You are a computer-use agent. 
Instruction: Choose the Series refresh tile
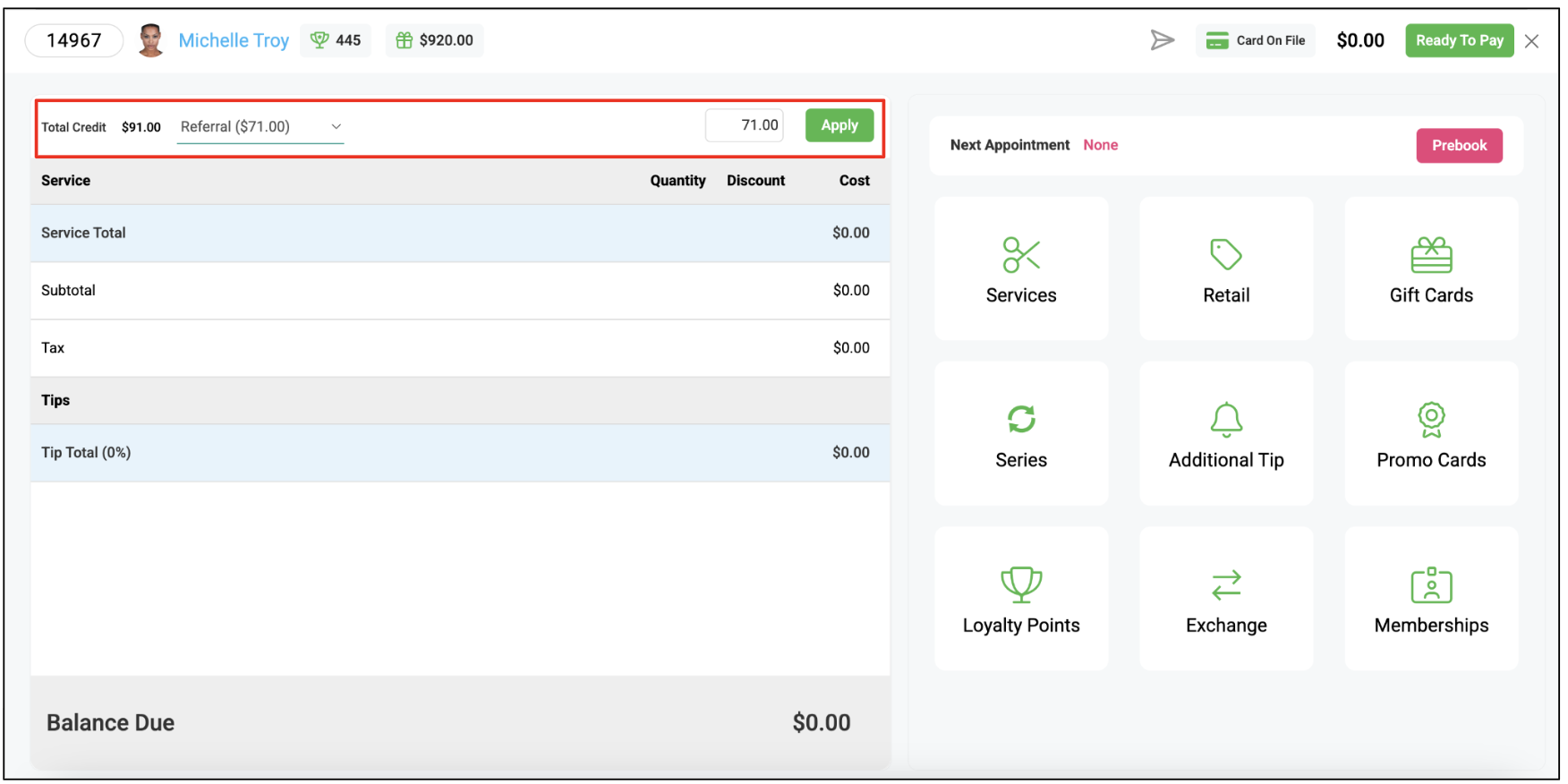point(1020,434)
